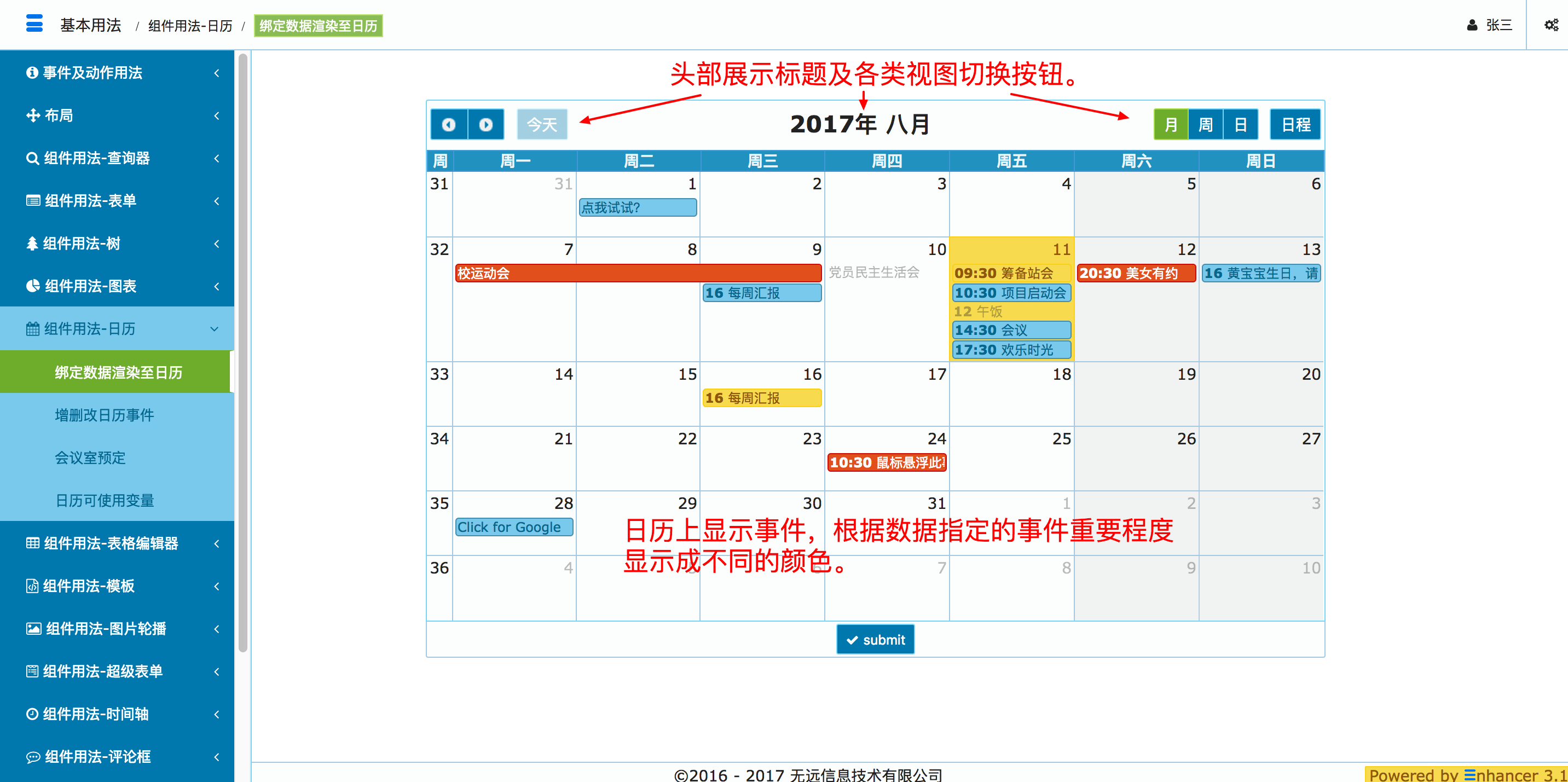The width and height of the screenshot is (1568, 782).
Task: Go to previous month arrow
Action: point(449,125)
